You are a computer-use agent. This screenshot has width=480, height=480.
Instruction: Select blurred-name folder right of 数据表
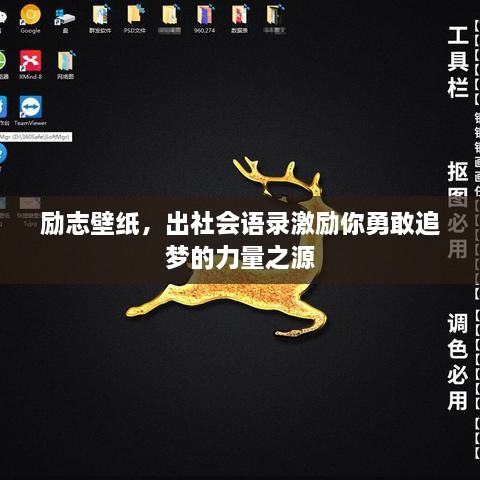click(x=275, y=19)
